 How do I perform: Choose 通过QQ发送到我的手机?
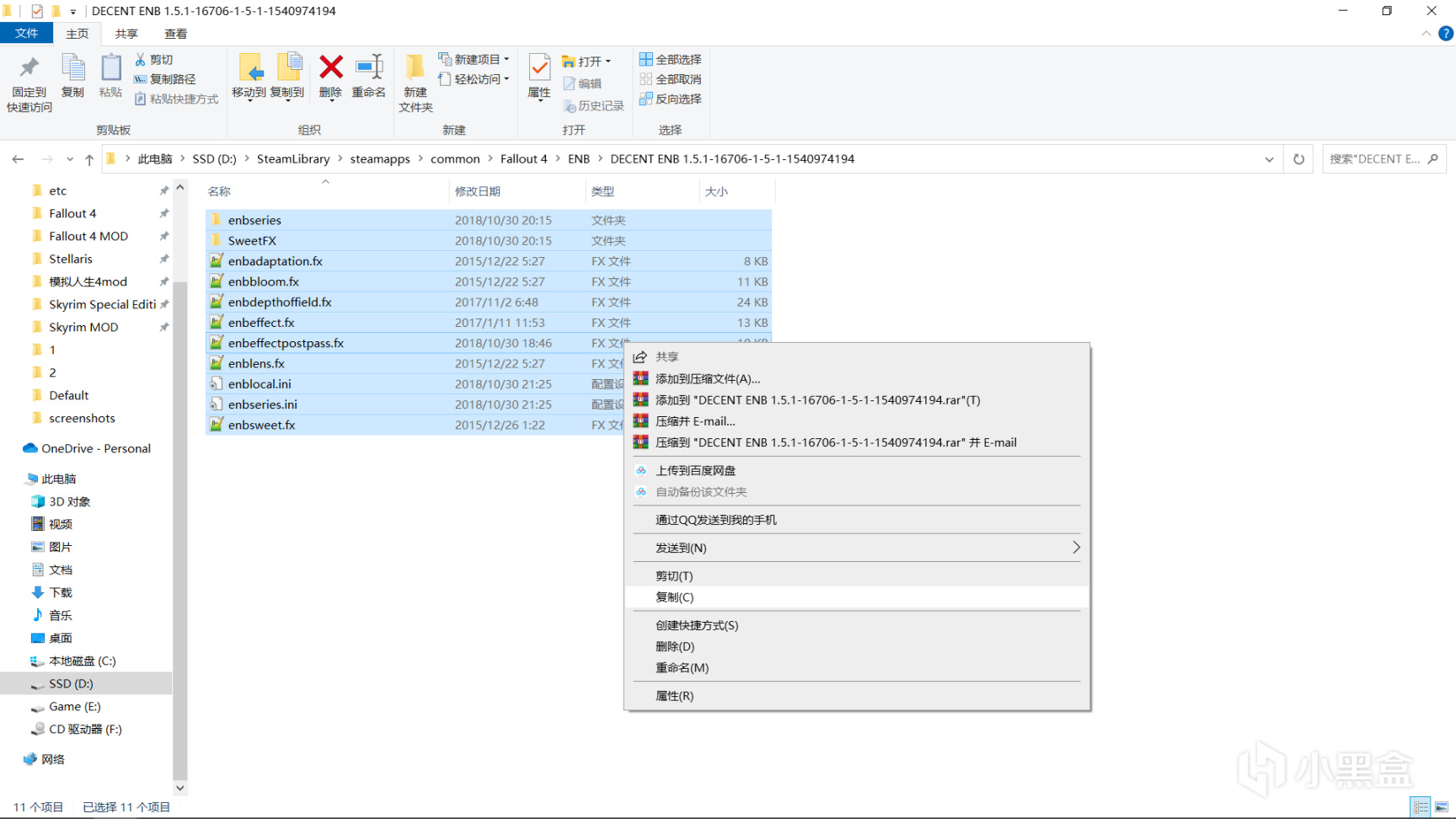857,520
